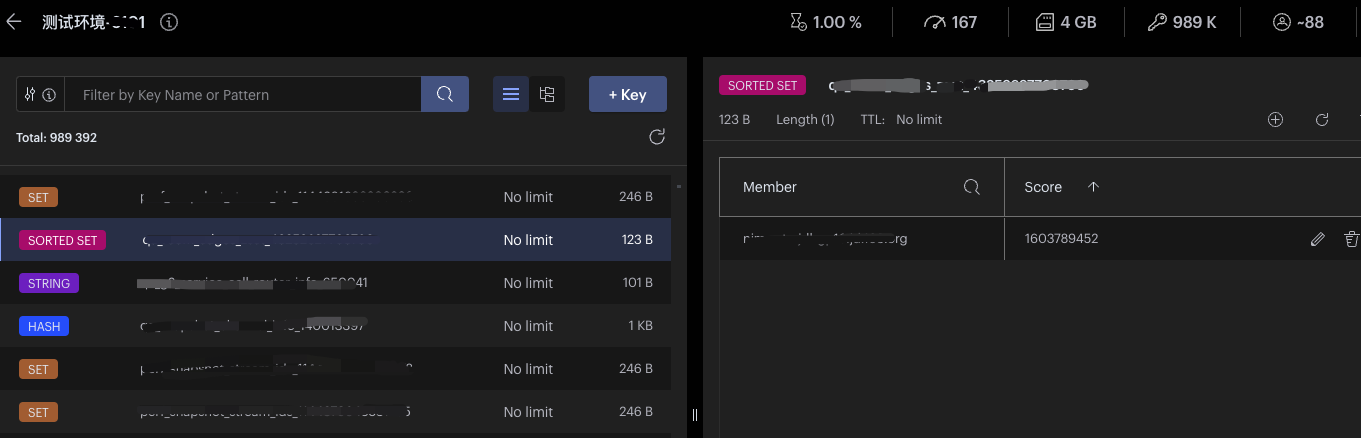
Task: Delete the sorted set member row
Action: [x=1351, y=239]
